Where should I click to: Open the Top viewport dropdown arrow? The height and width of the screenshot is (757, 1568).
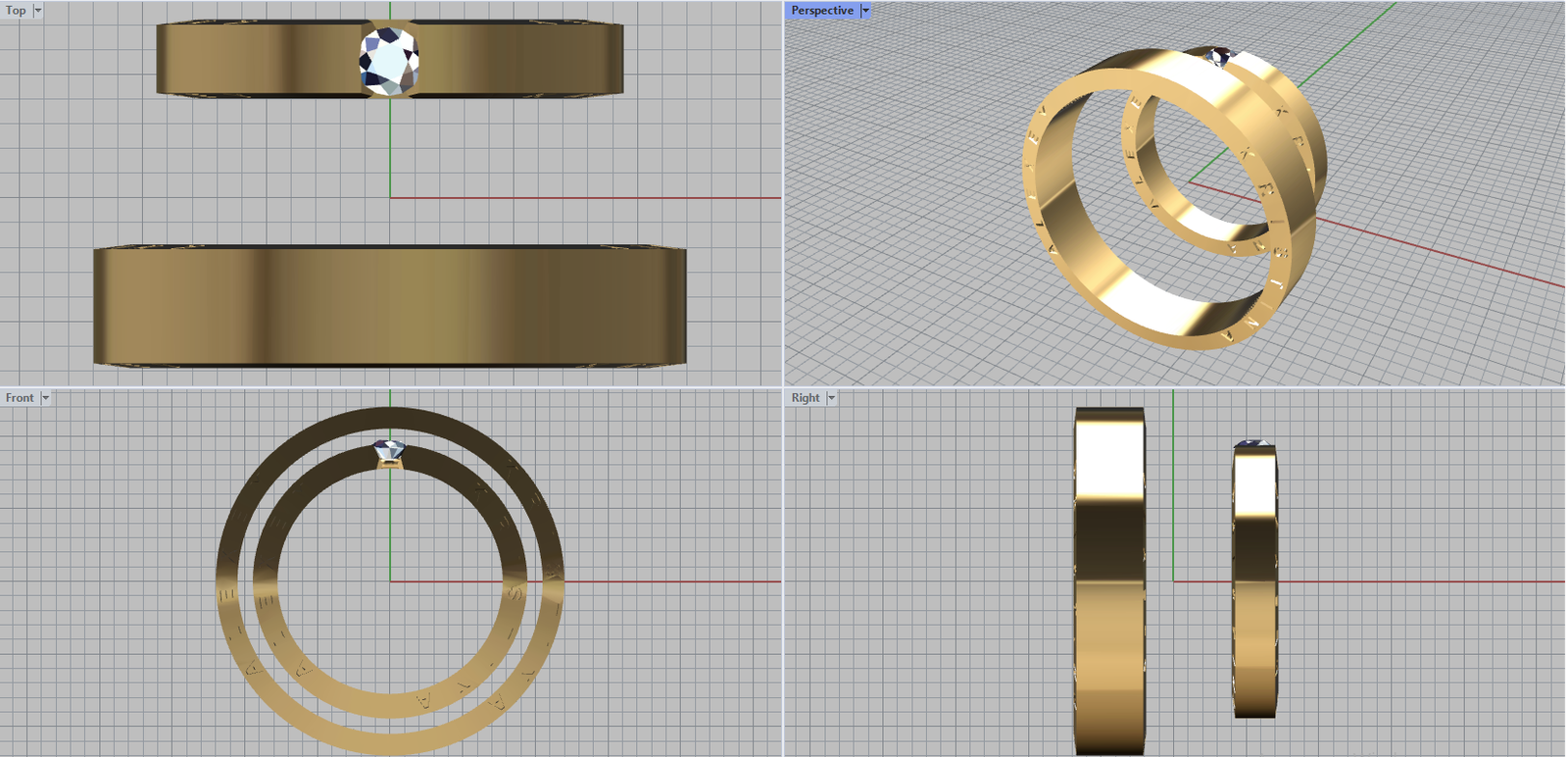[38, 10]
